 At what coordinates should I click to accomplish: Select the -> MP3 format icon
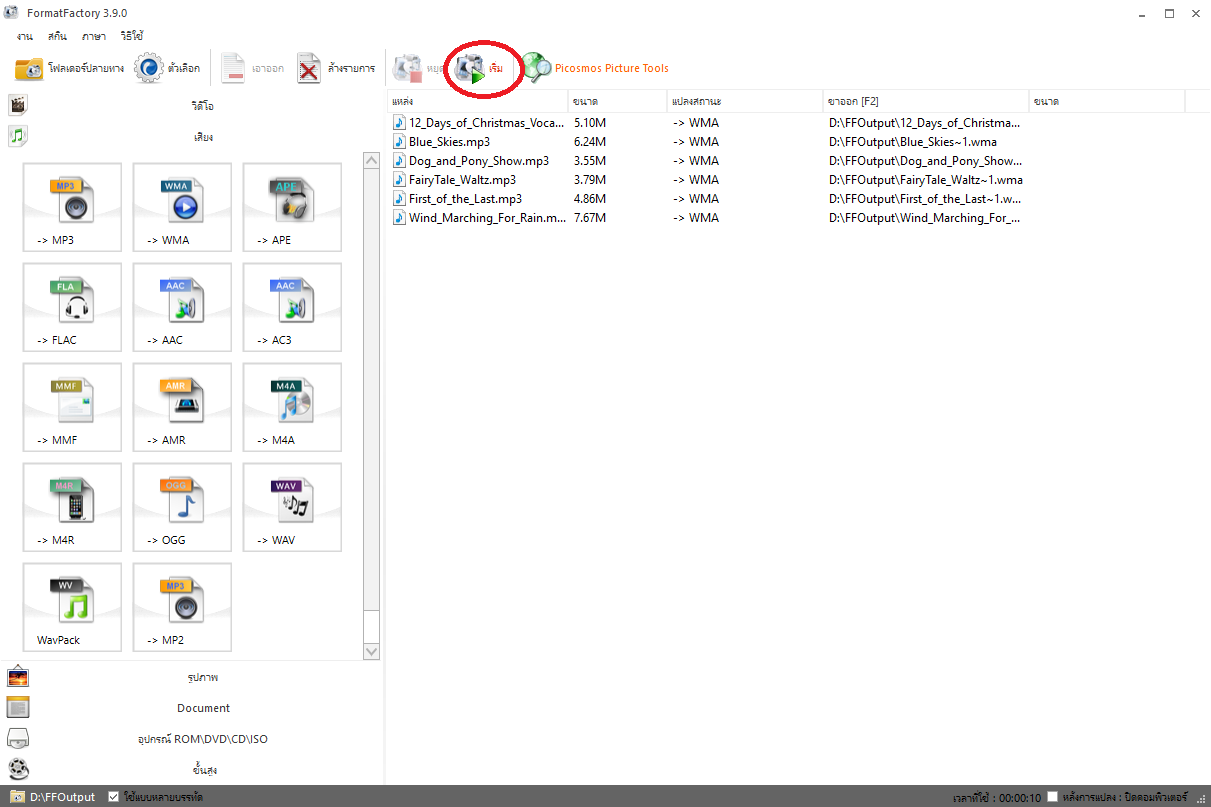(72, 207)
